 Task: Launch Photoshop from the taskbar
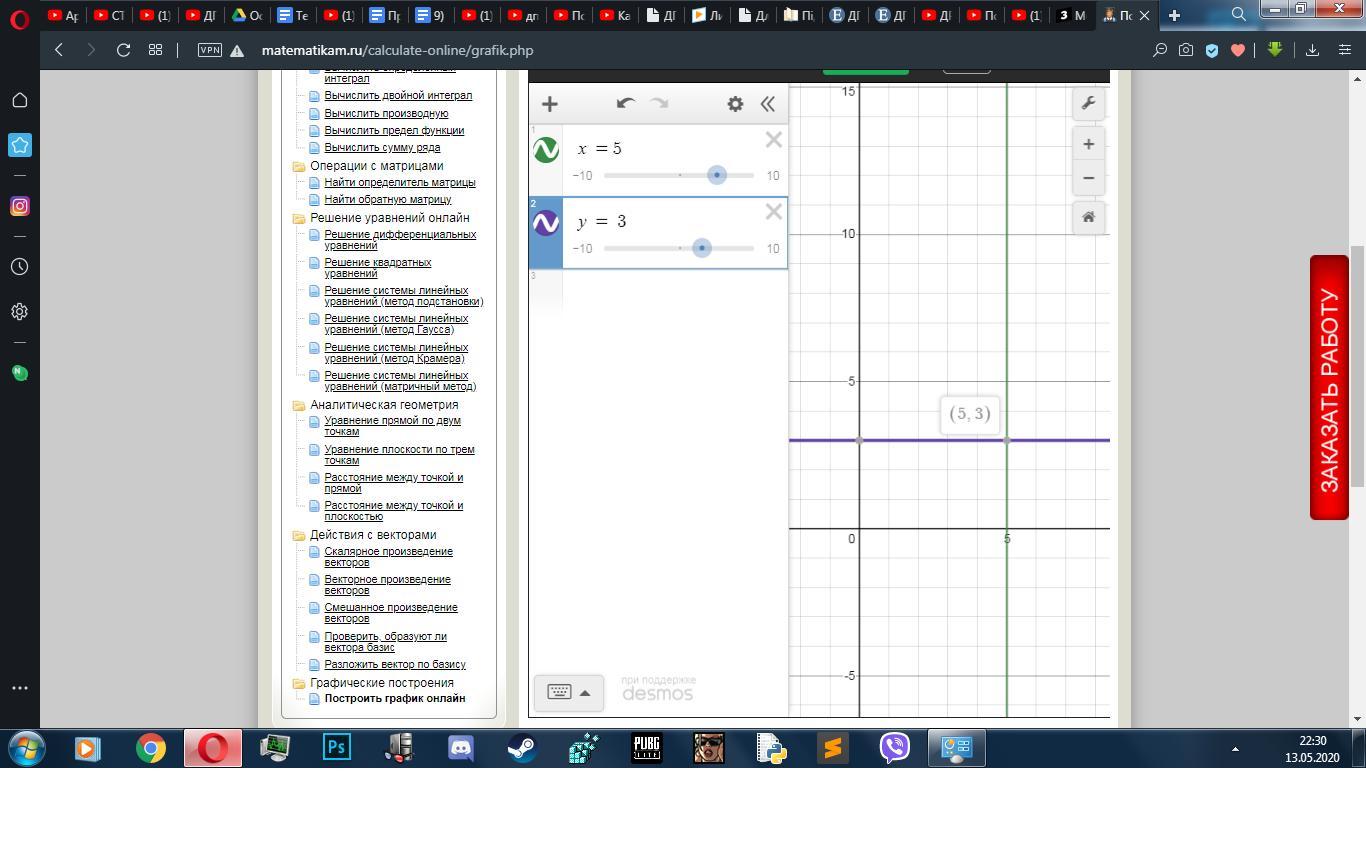337,748
